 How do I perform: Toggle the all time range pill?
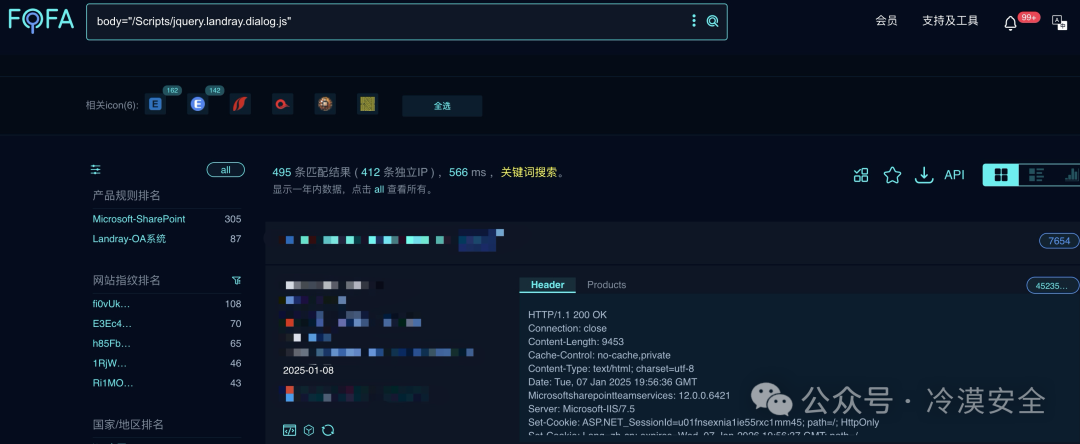coord(226,169)
